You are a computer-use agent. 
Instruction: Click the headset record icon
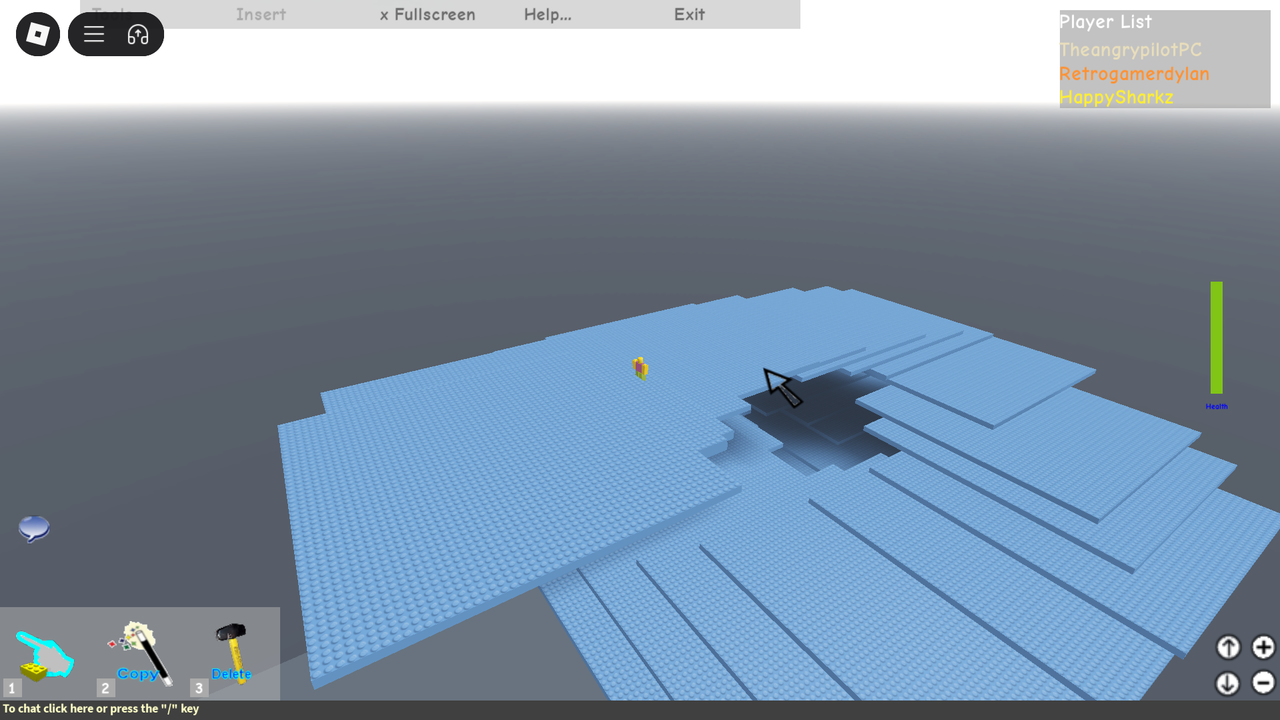click(138, 35)
